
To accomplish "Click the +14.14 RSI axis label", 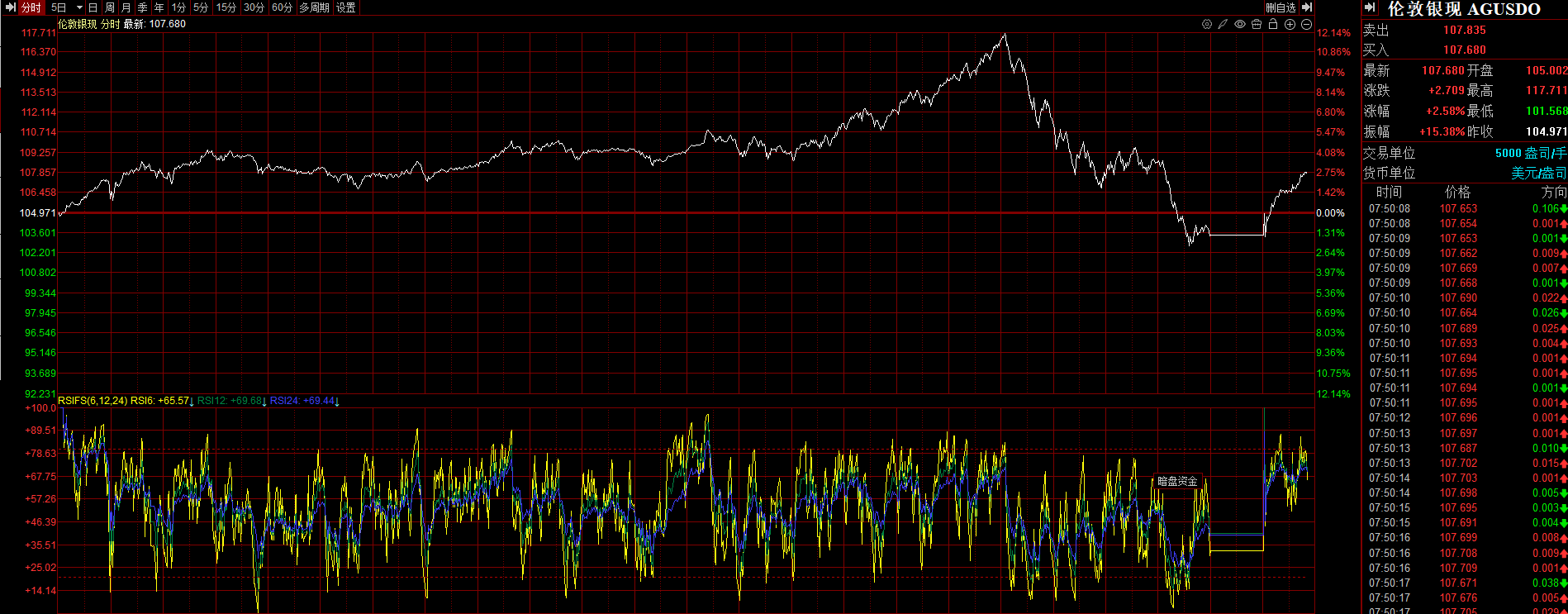I will [x=40, y=591].
